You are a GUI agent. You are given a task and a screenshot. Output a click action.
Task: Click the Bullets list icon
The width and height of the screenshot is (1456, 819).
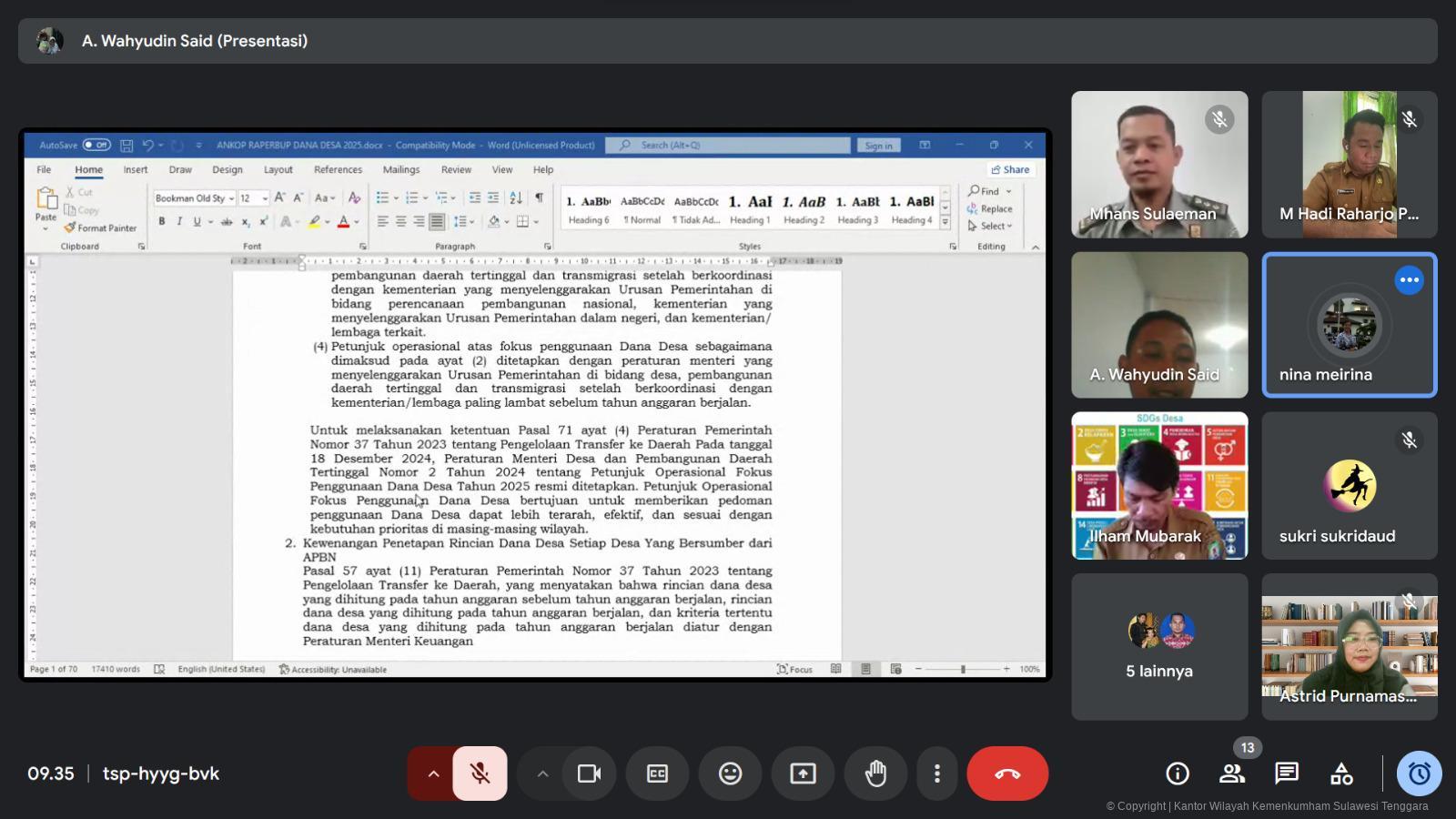tap(382, 197)
